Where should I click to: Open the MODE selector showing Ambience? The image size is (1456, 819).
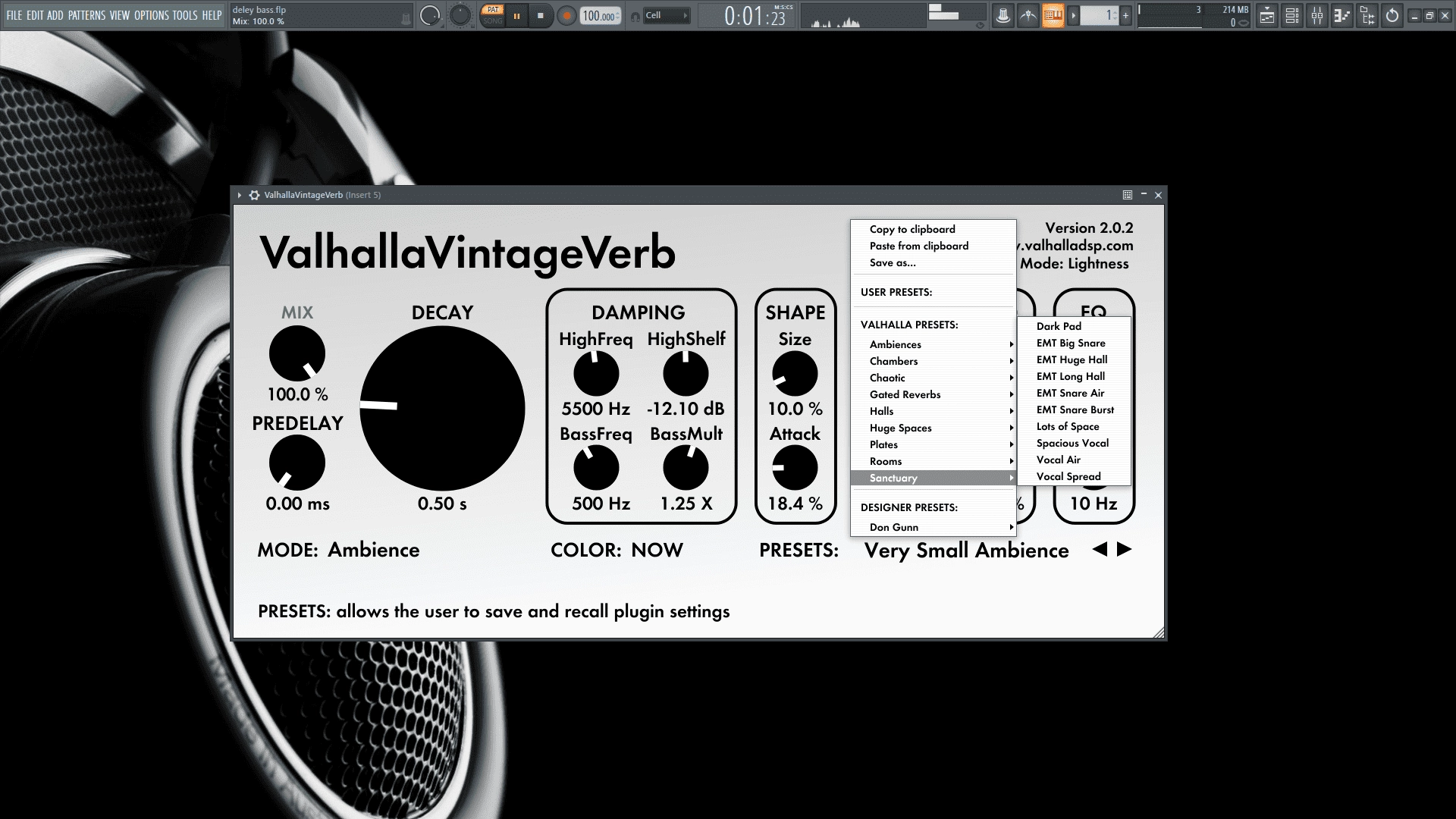373,550
